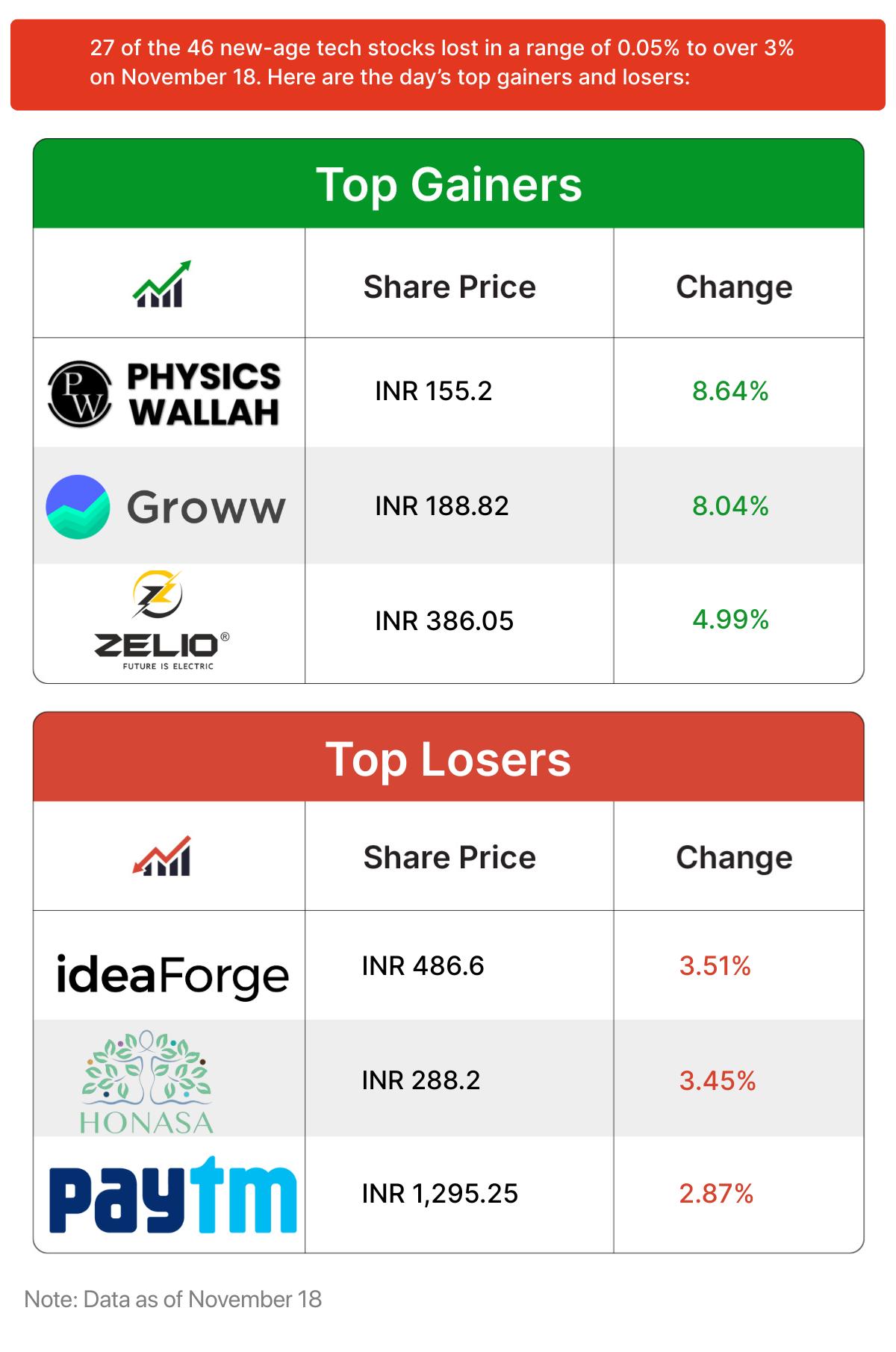Click the red summary banner text
896x1352 pixels.
[441, 63]
